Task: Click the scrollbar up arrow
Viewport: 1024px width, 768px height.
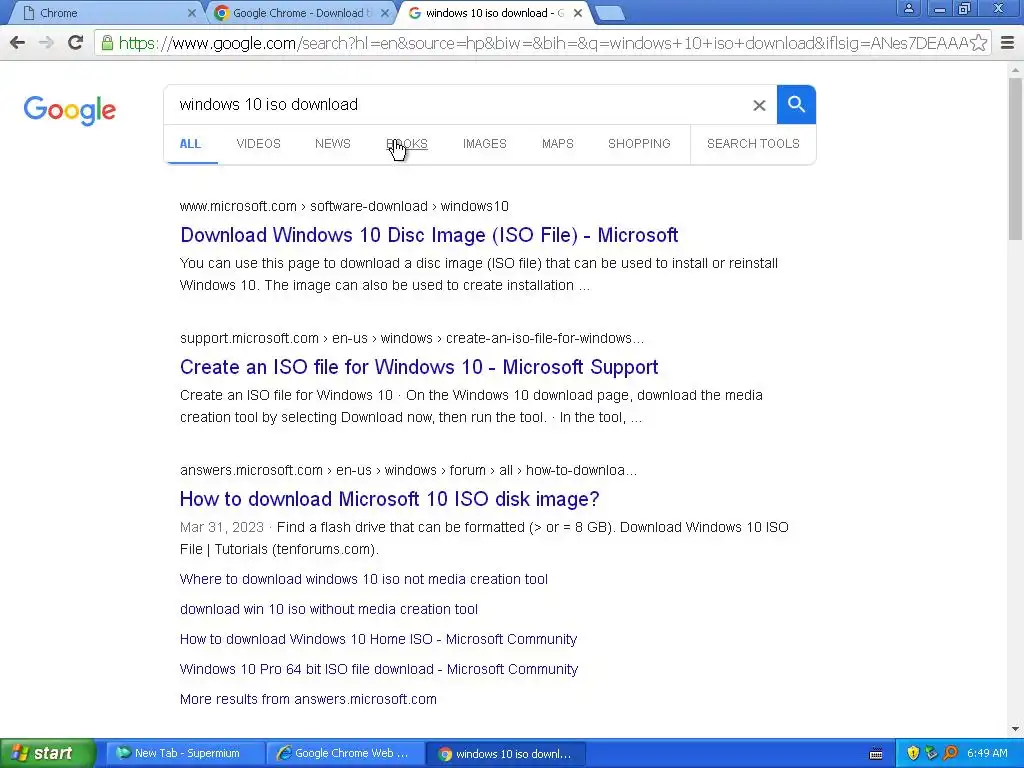Action: click(x=1015, y=69)
